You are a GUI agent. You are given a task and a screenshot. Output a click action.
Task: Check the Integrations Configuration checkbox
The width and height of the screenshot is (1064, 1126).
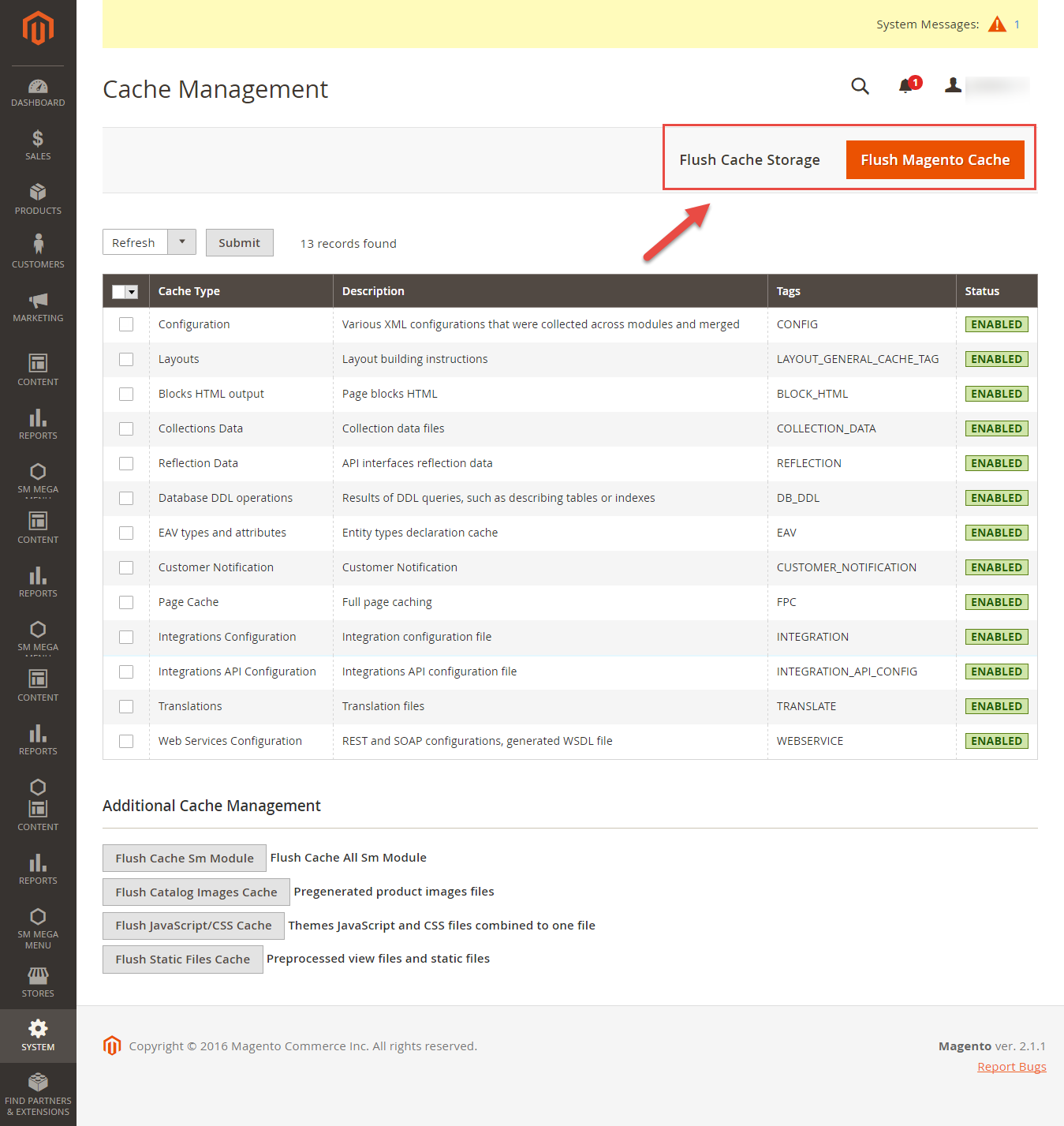[126, 637]
